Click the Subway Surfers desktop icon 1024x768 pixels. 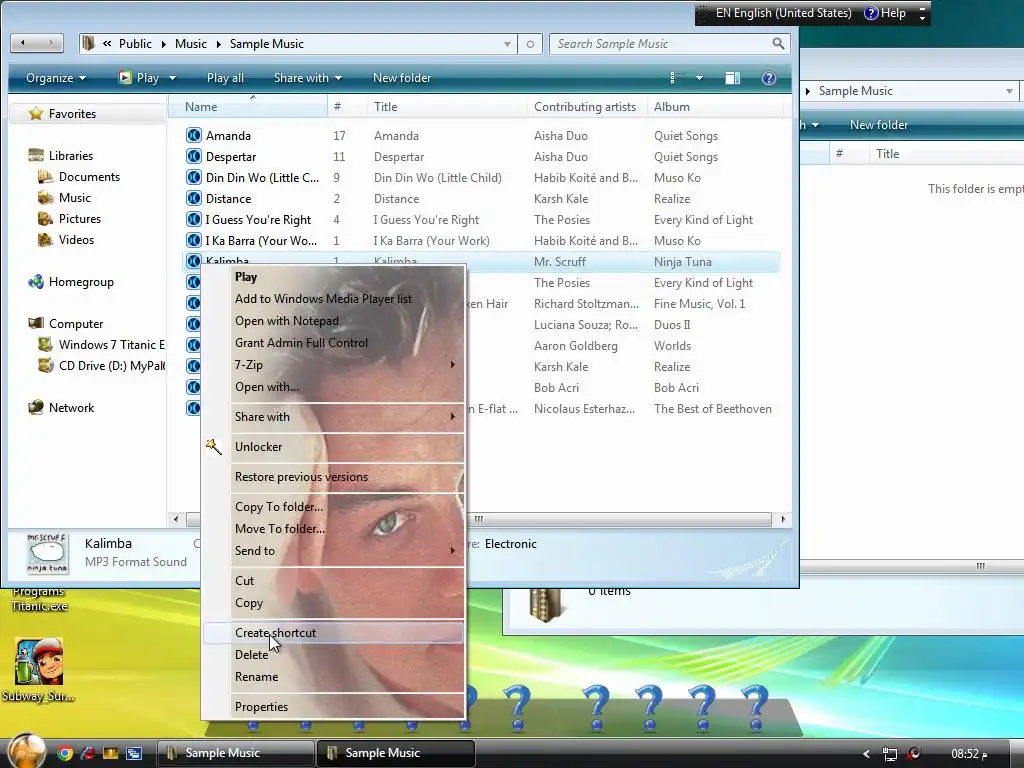[x=39, y=662]
